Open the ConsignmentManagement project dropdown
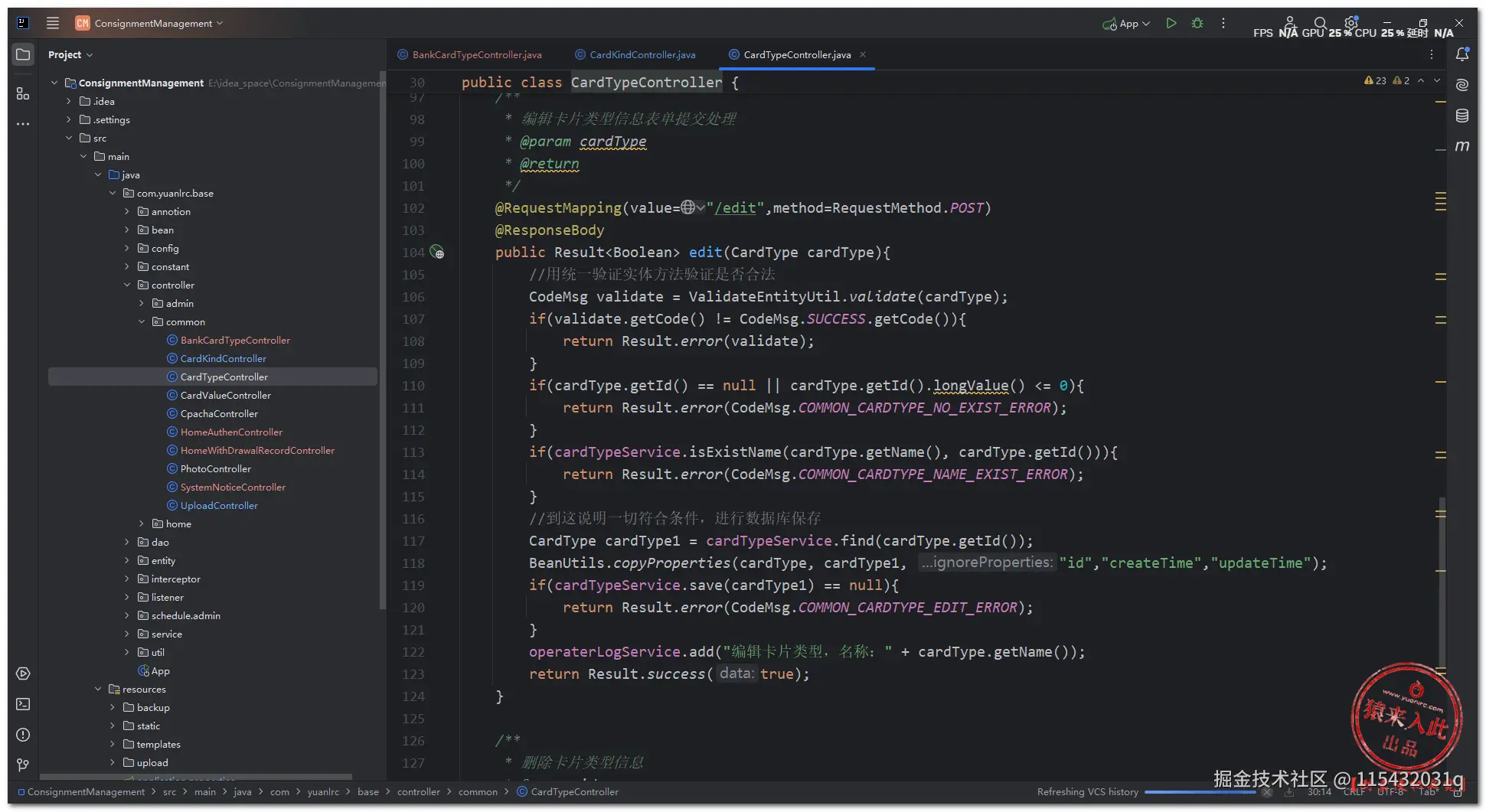Image resolution: width=1486 pixels, height=812 pixels. point(149,23)
